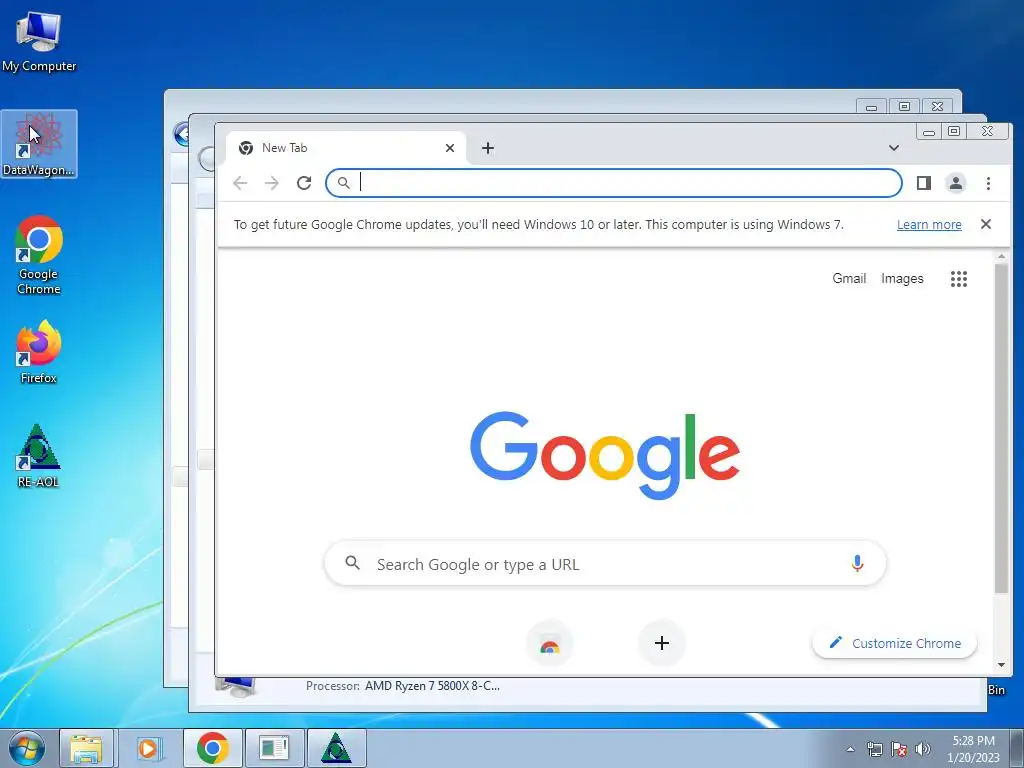Screen dimensions: 1024x768
Task: Click the page scrollbar thumb
Action: tap(1001, 428)
